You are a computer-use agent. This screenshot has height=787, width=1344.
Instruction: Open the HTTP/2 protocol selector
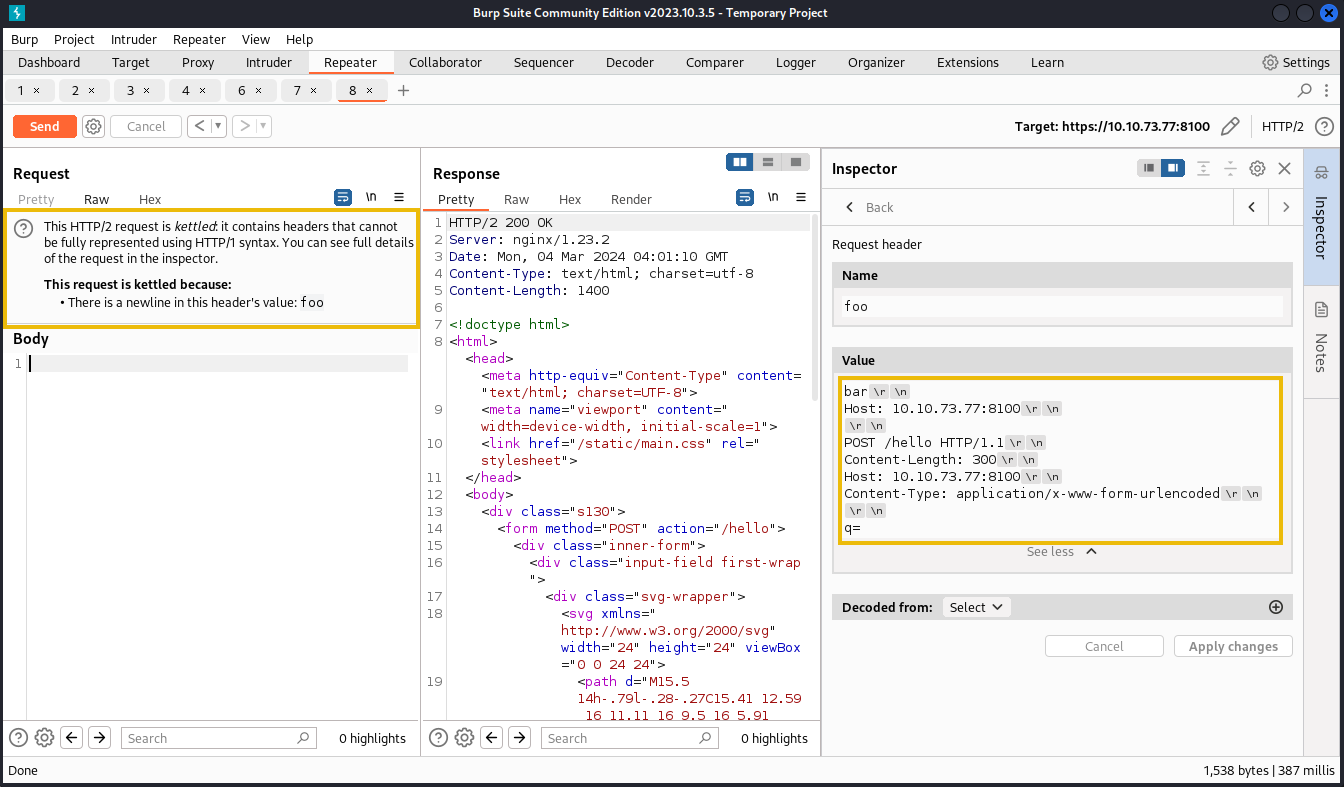(x=1283, y=127)
